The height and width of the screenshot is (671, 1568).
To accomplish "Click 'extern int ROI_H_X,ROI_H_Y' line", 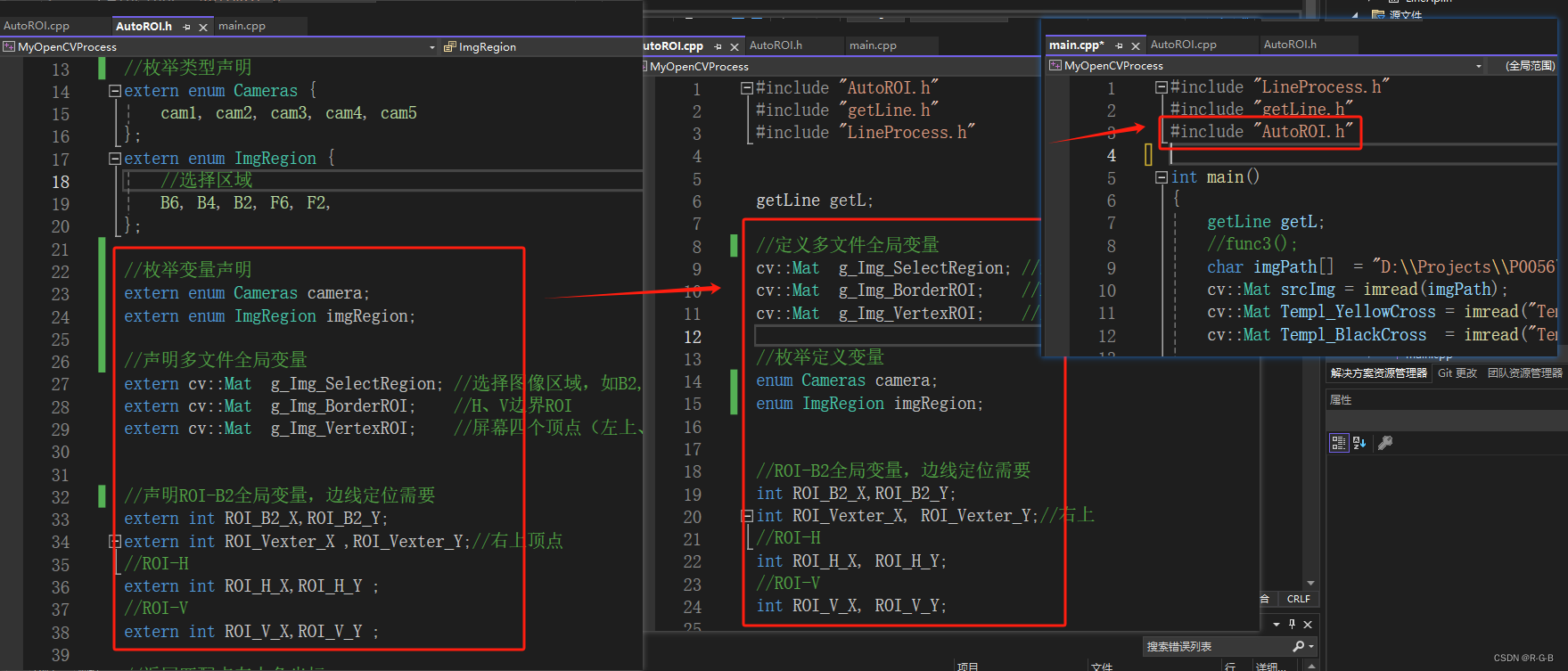I will click(251, 586).
